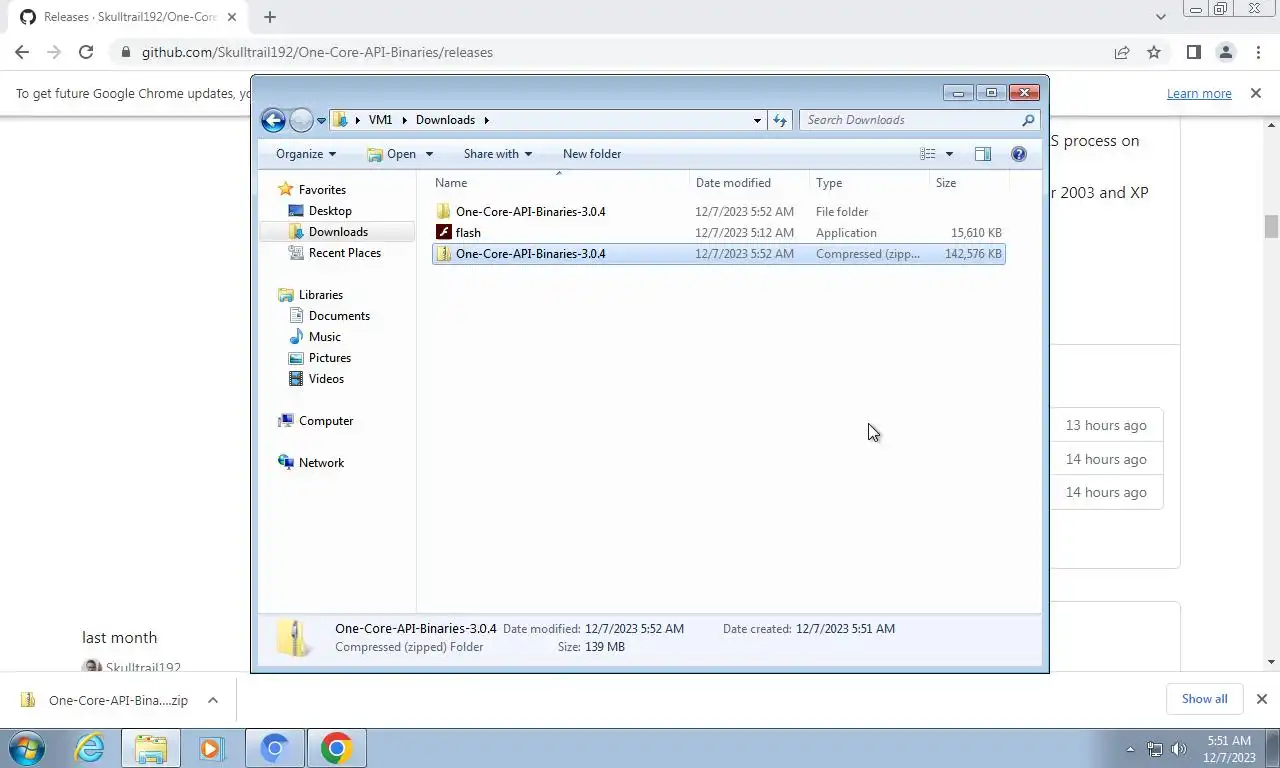Viewport: 1280px width, 768px height.
Task: Click the Learn more link
Action: pyautogui.click(x=1199, y=94)
